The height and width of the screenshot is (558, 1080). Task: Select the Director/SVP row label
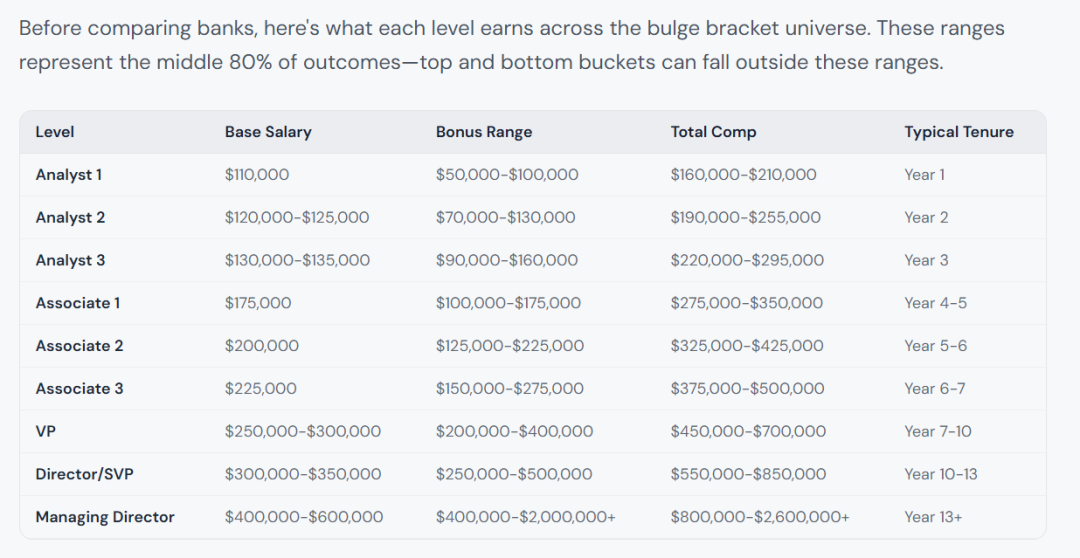point(85,474)
